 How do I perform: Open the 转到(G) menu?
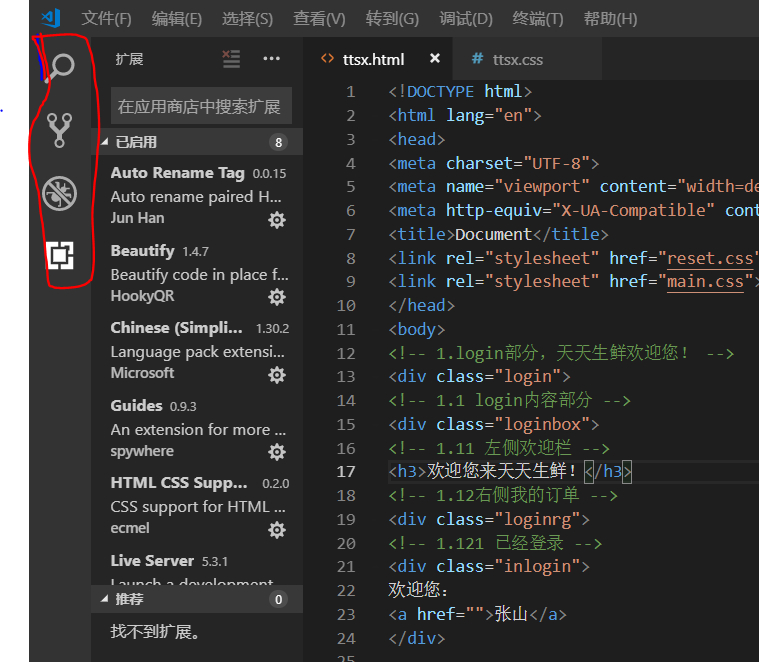(x=392, y=19)
